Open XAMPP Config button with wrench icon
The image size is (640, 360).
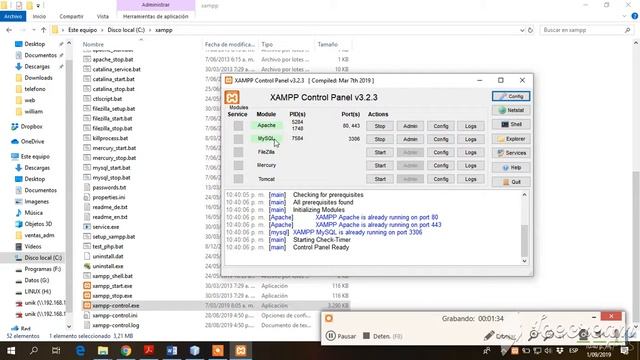pos(511,96)
